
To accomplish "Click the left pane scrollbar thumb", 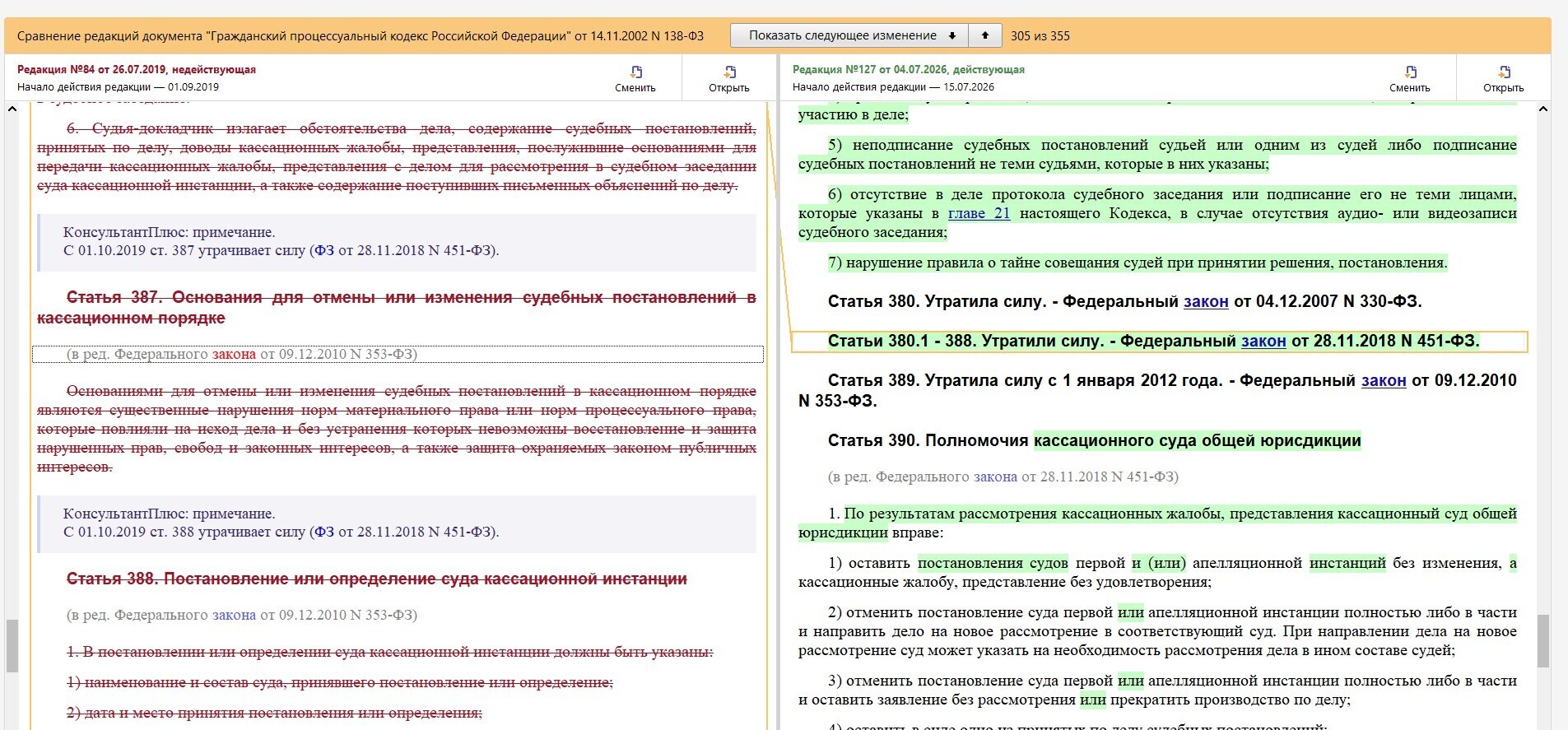I will pyautogui.click(x=12, y=646).
